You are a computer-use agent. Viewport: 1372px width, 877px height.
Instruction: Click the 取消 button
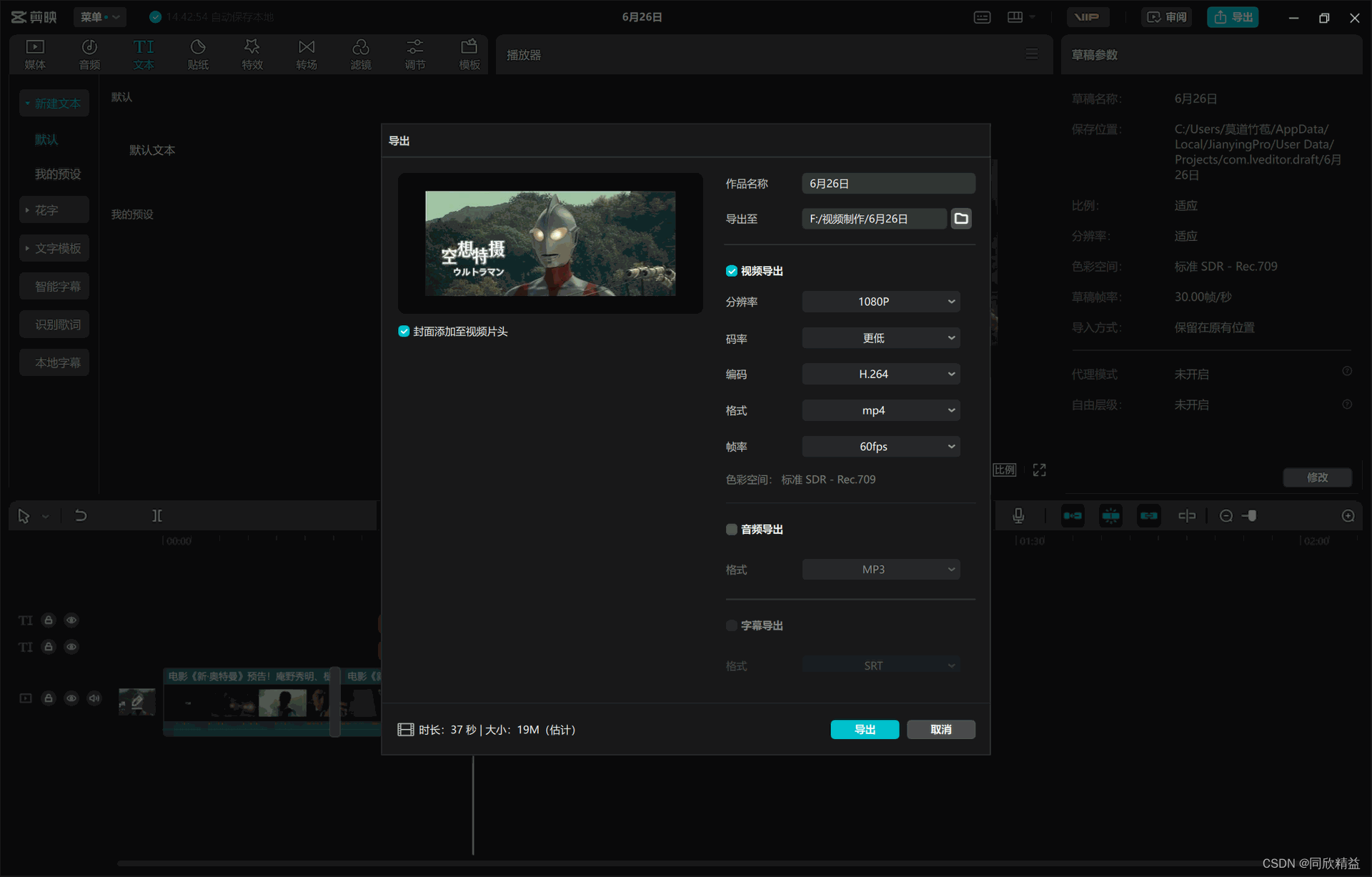[941, 729]
